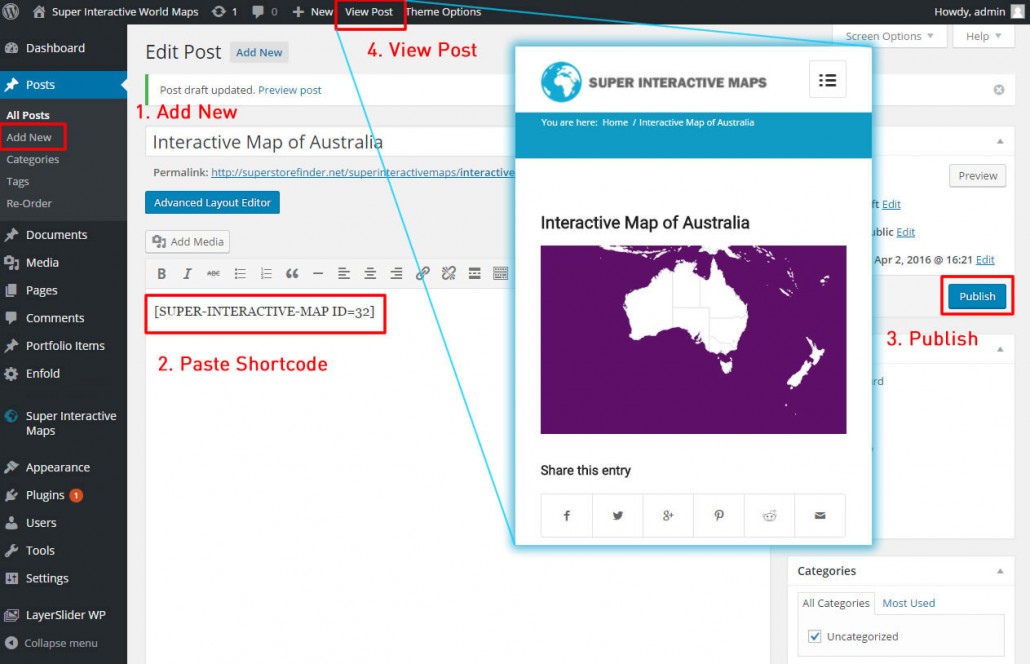Insert a bulleted list

[241, 273]
